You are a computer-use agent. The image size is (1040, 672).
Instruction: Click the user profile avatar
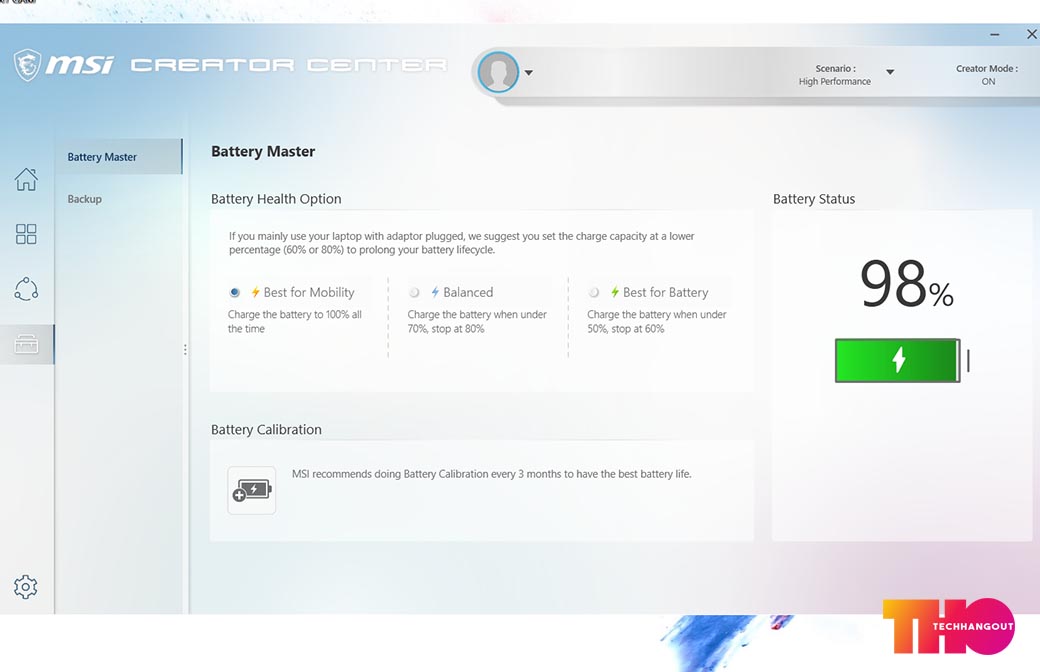(x=498, y=72)
